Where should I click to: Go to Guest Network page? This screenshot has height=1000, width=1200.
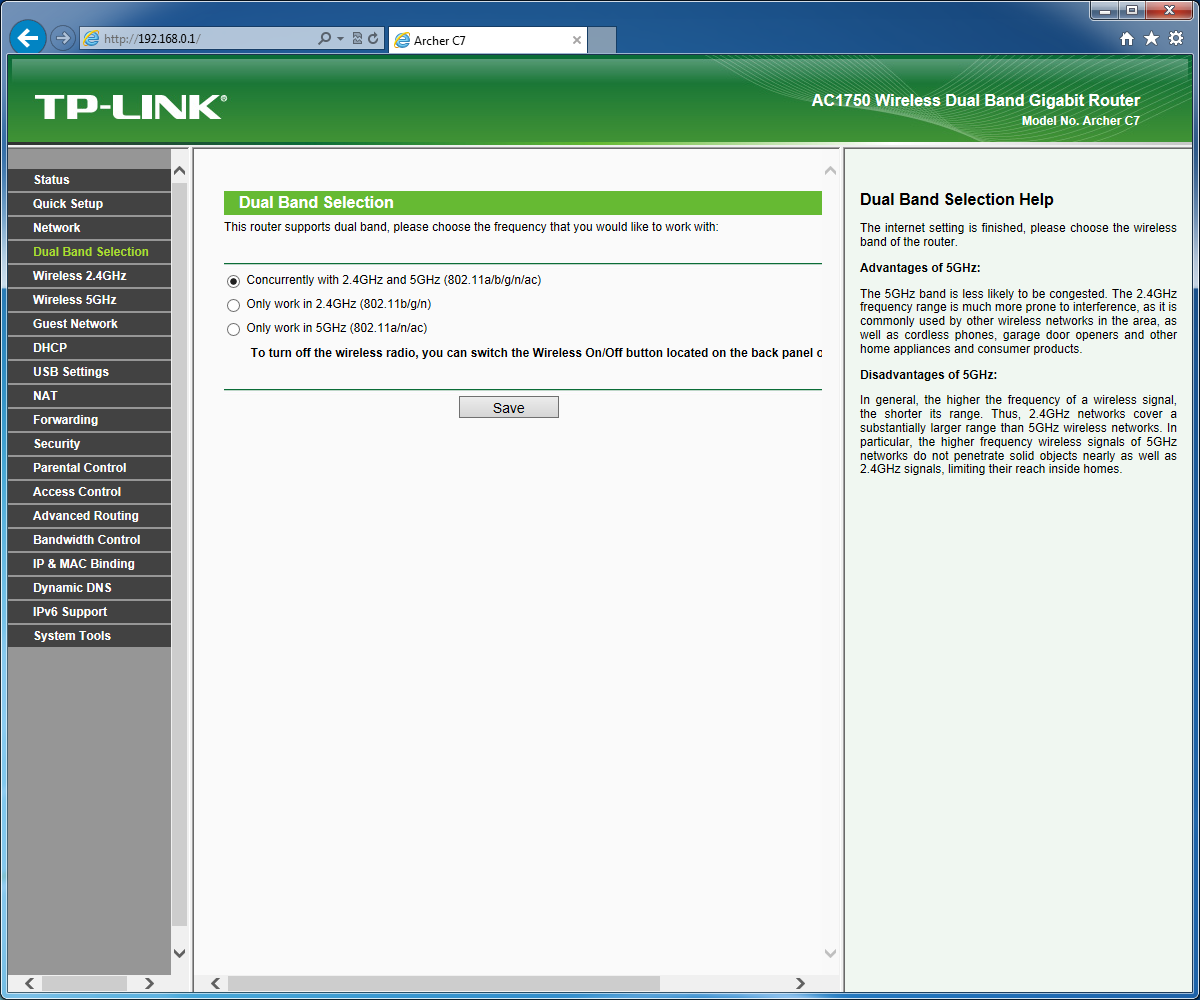coord(89,324)
